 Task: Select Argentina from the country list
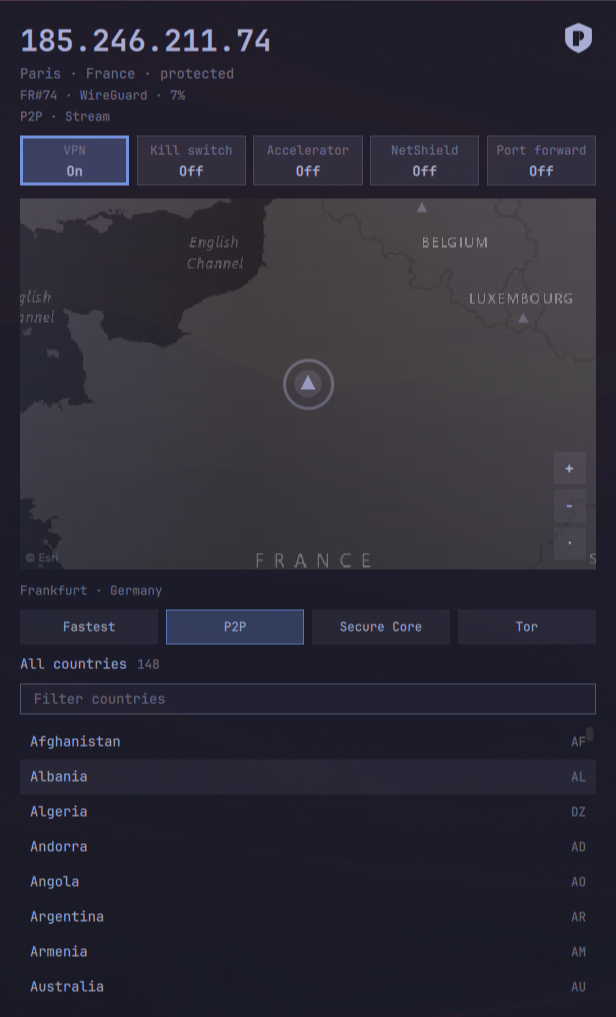(308, 916)
